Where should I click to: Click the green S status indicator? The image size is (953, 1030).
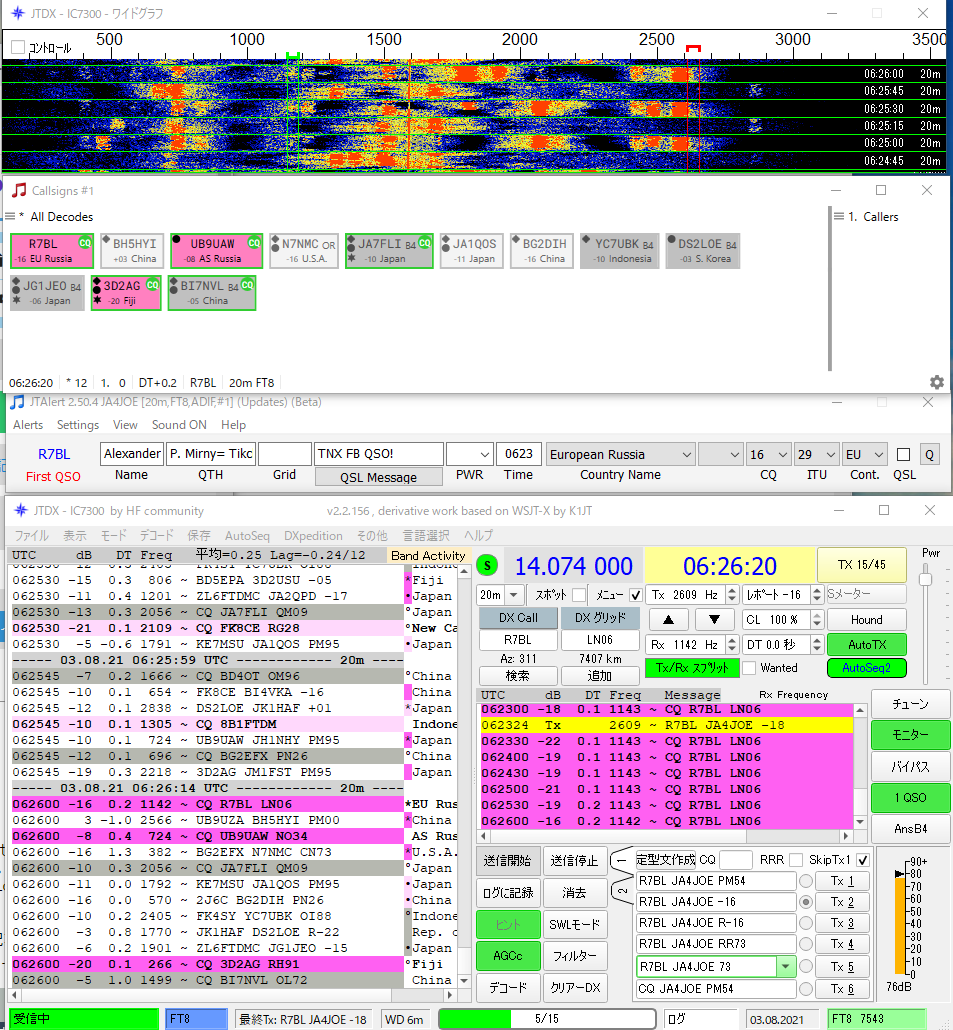[487, 566]
